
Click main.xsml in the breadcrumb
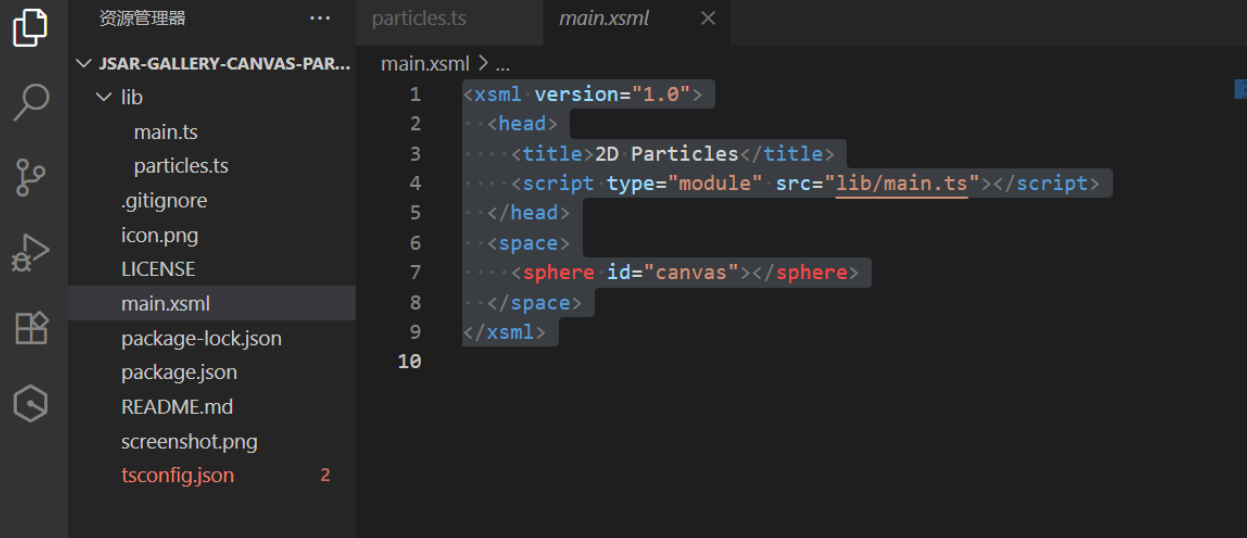(425, 64)
